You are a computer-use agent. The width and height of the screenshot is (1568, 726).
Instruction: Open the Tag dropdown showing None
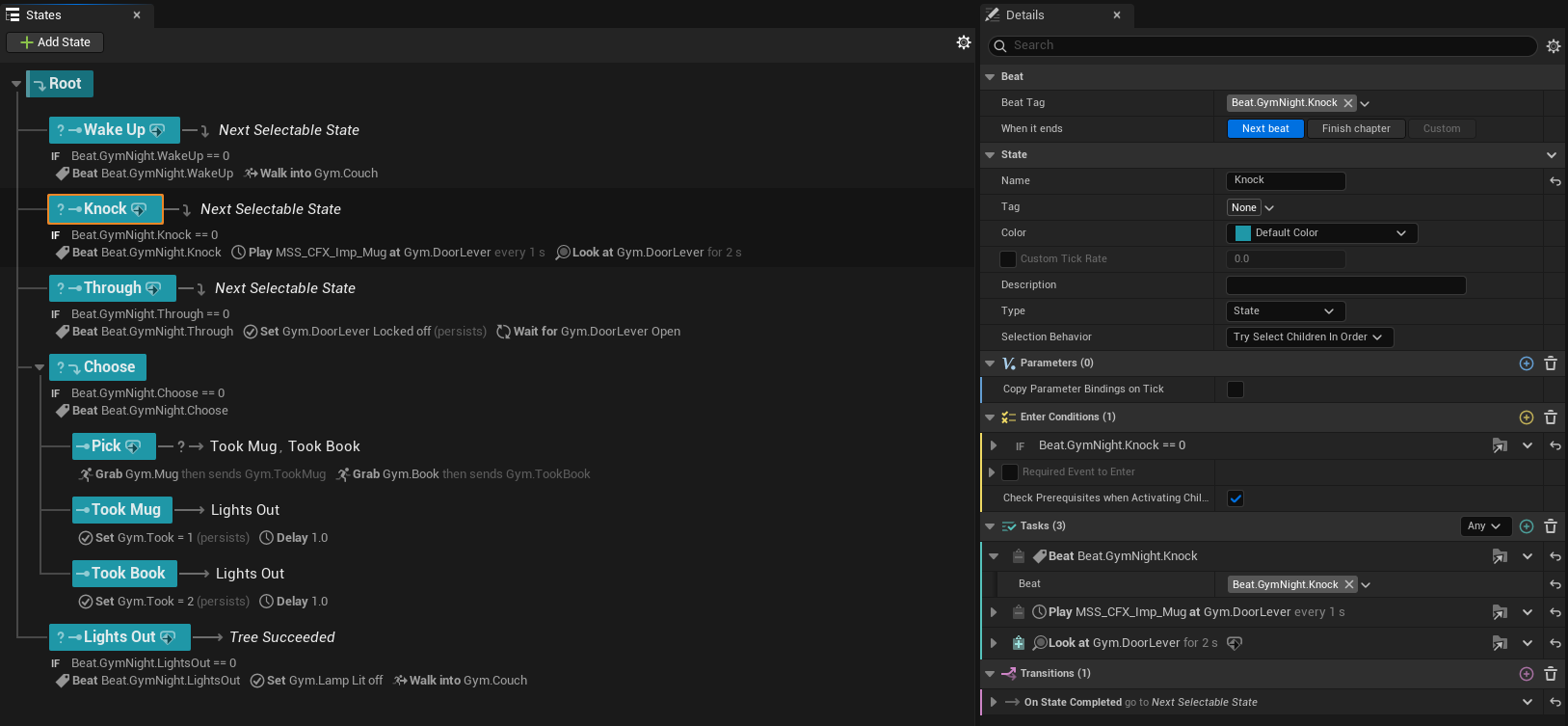[x=1252, y=207]
